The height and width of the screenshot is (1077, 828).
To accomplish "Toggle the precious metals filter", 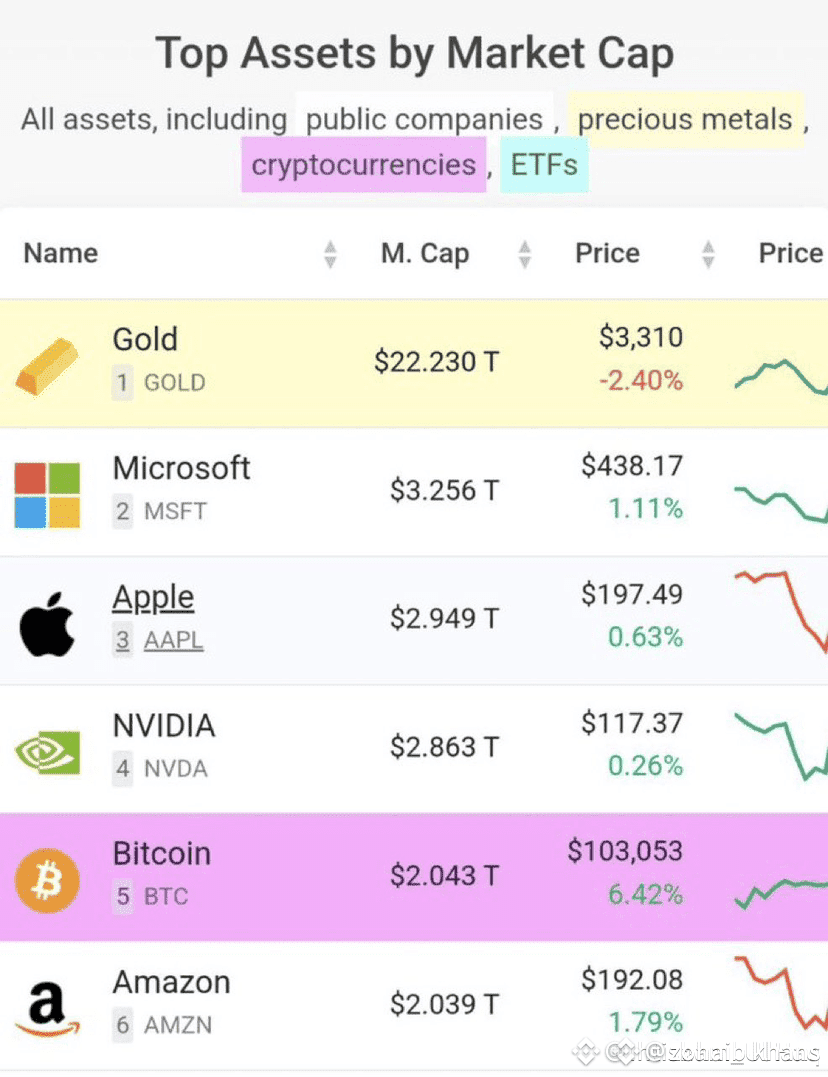I will click(x=685, y=120).
